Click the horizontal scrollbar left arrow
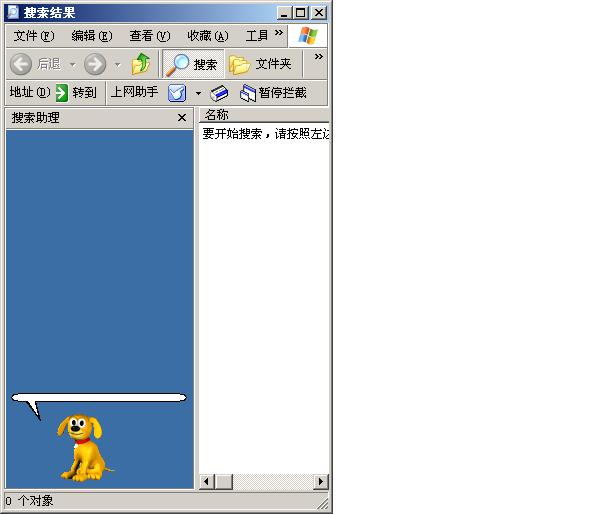594x514 pixels. pyautogui.click(x=206, y=482)
